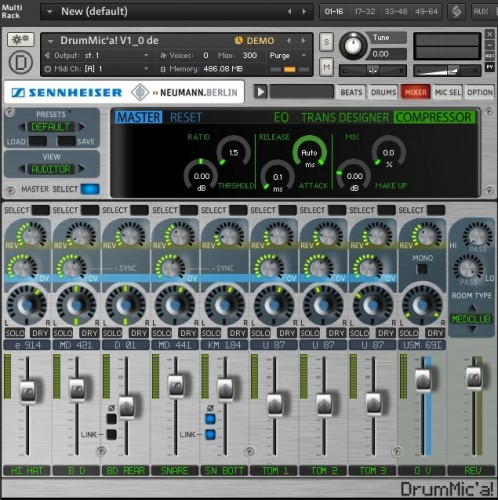
Task: Open the TRANS DESIGNER tab
Action: (345, 117)
